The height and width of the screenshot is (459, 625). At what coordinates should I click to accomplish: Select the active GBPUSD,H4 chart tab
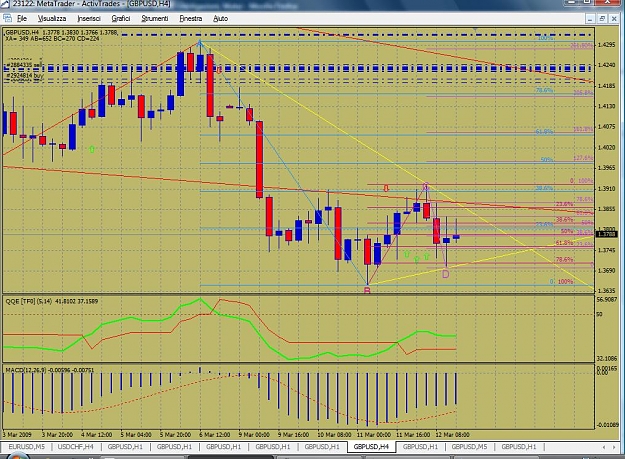point(371,447)
